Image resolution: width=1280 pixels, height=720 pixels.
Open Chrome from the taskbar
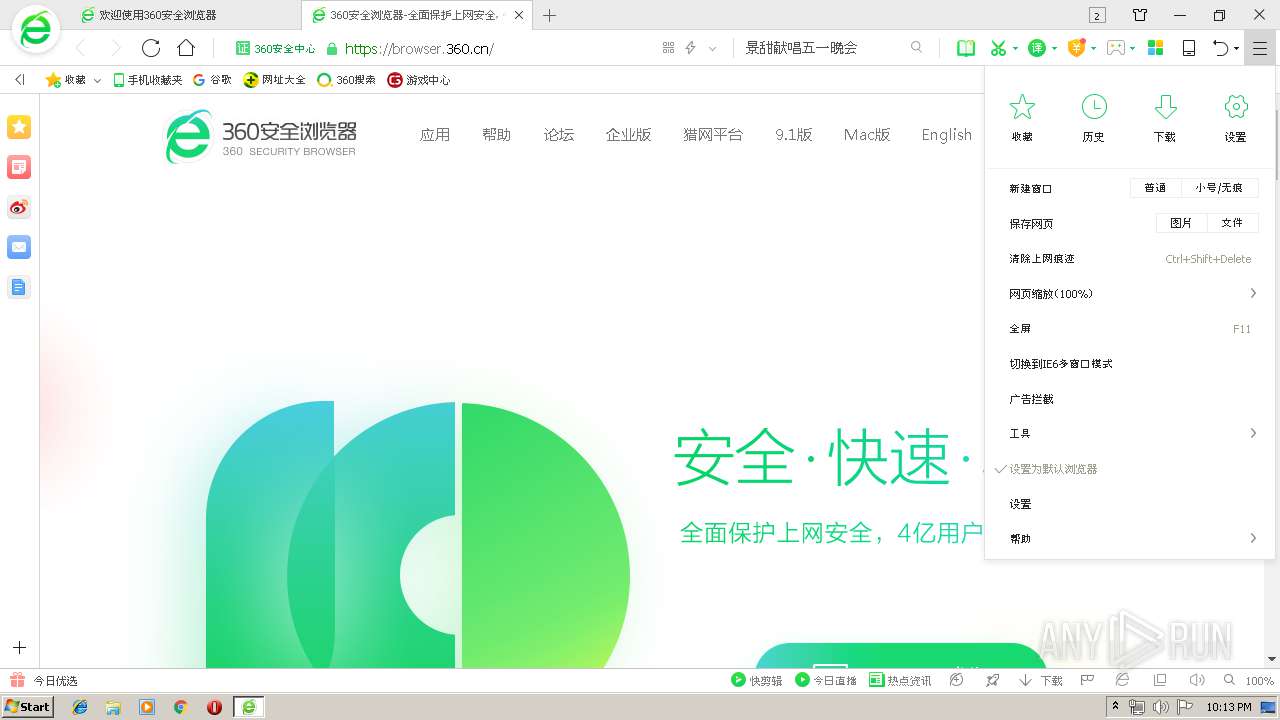pos(181,707)
